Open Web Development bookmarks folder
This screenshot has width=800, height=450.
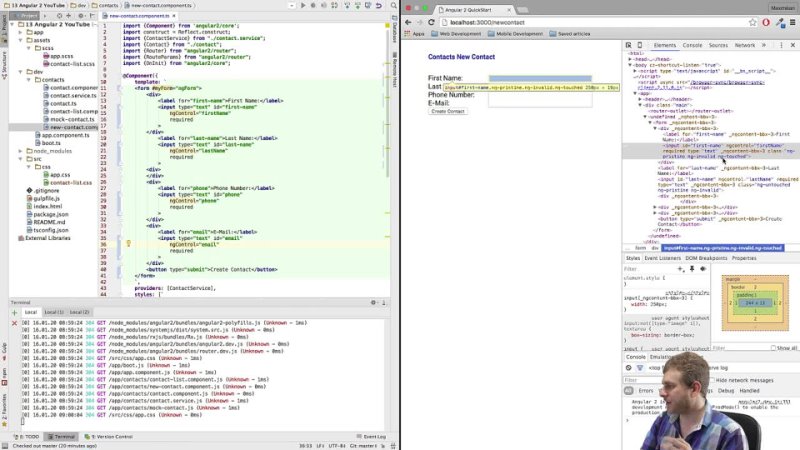[456, 34]
